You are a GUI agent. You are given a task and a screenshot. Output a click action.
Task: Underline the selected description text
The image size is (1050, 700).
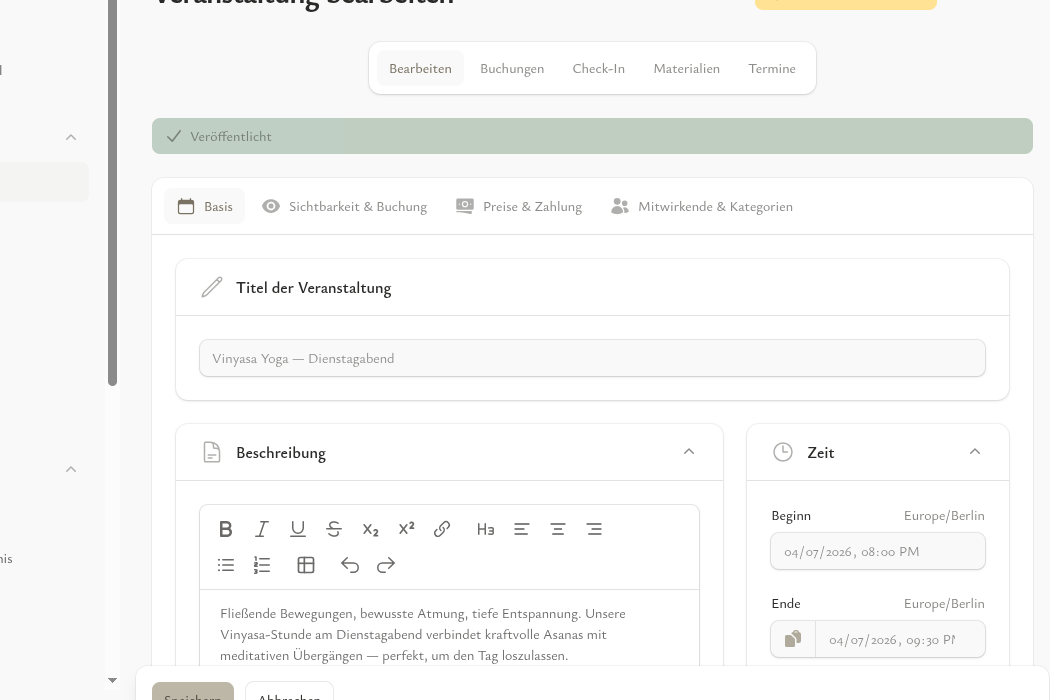coord(298,529)
